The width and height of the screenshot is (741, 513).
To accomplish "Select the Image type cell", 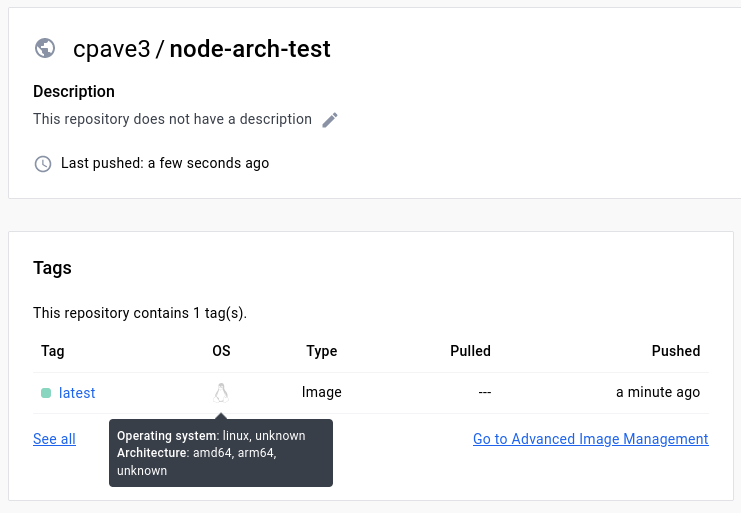I will coord(321,392).
